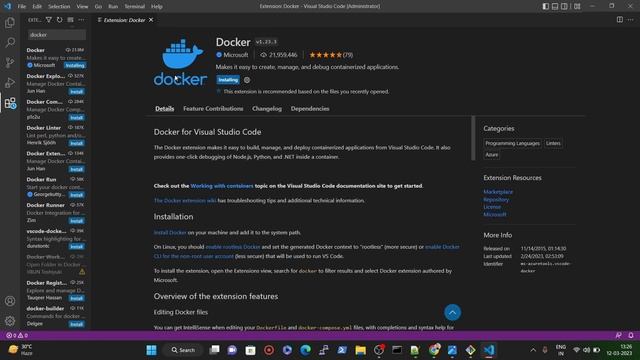Open errors and warnings in status bar
Viewport: 640px width, 360px height.
click(17, 335)
